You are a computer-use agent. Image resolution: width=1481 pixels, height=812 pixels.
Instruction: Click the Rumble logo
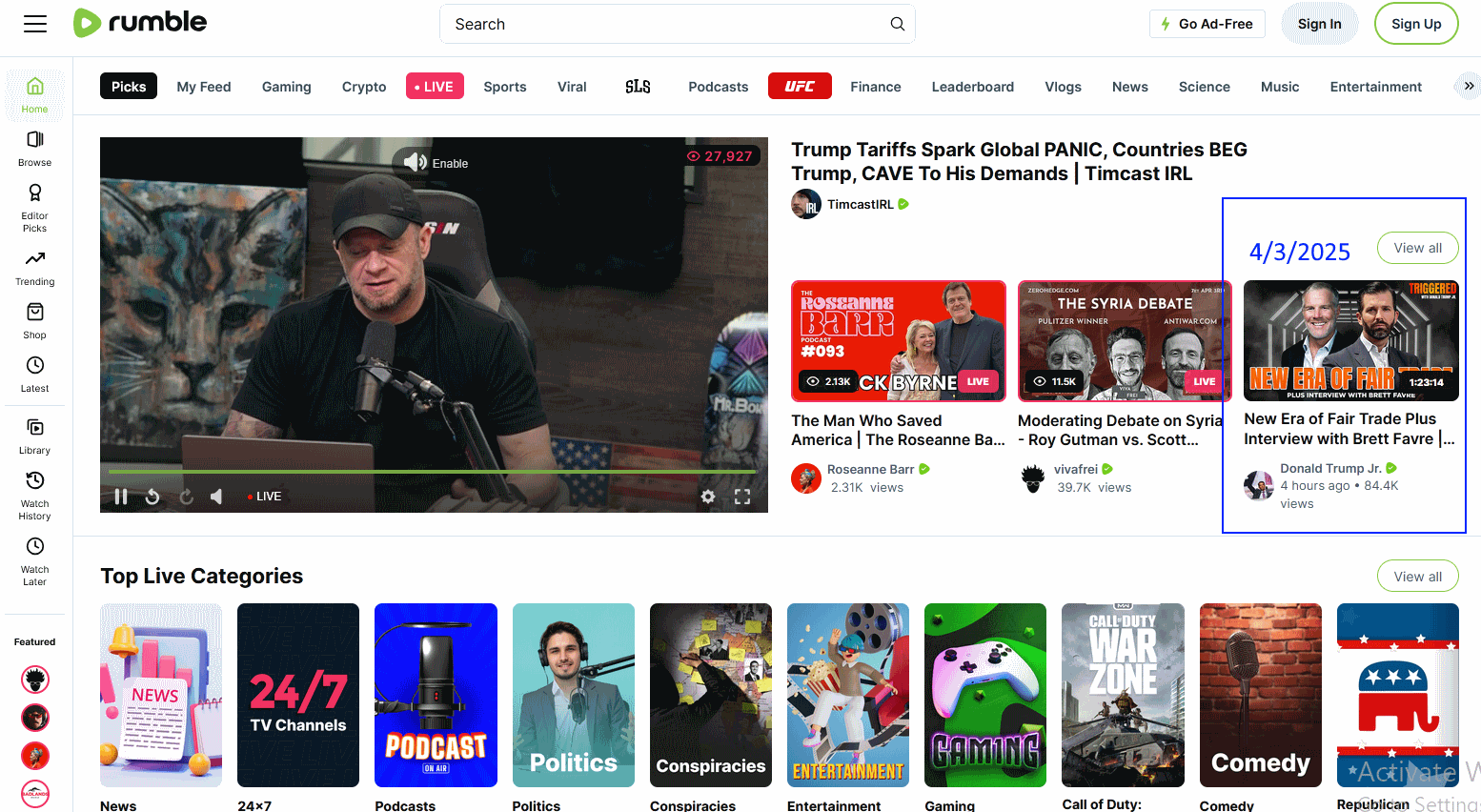click(x=140, y=23)
